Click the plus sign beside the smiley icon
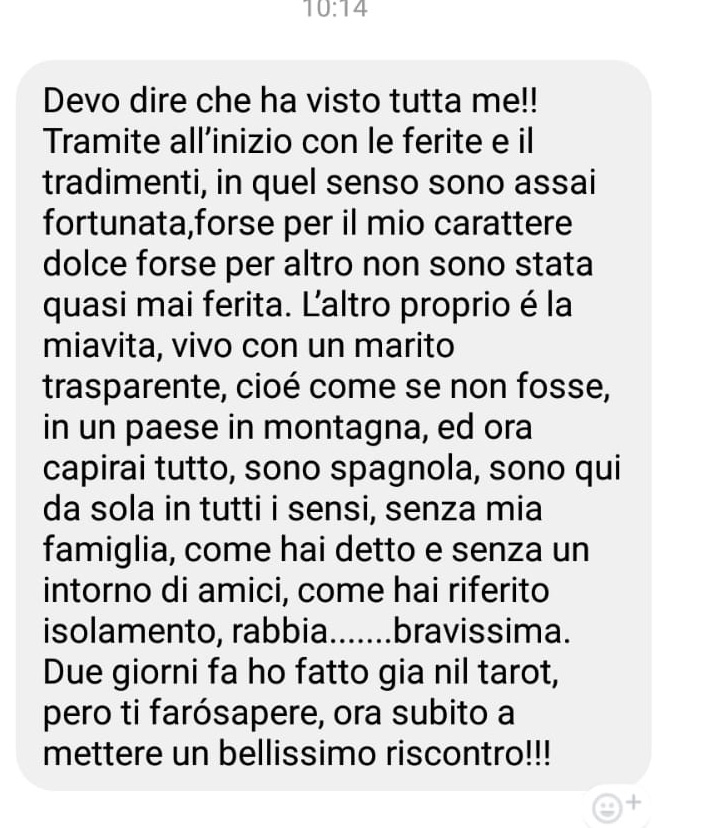Screen dimensions: 708x828 (x=633, y=803)
